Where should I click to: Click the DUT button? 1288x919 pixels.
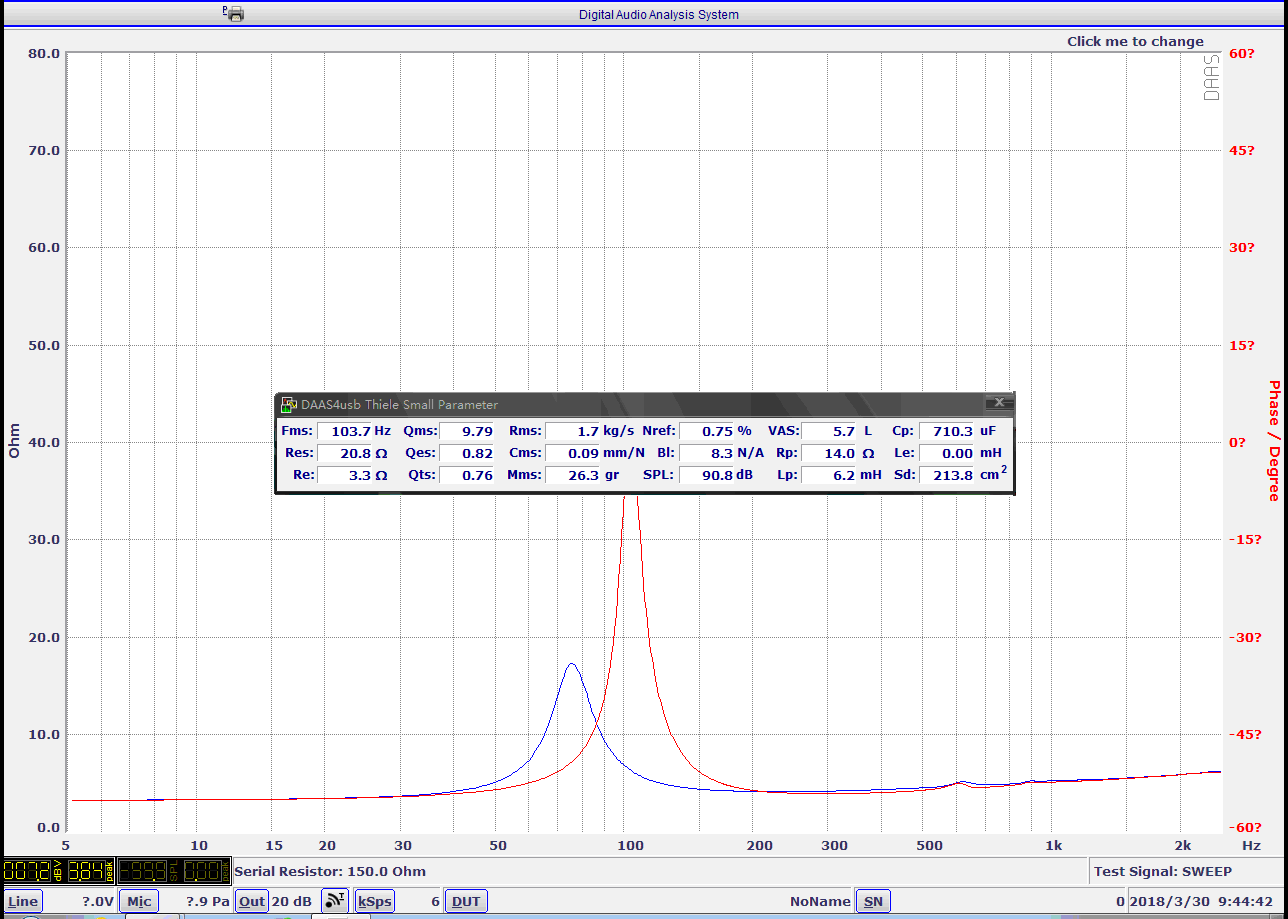point(465,901)
